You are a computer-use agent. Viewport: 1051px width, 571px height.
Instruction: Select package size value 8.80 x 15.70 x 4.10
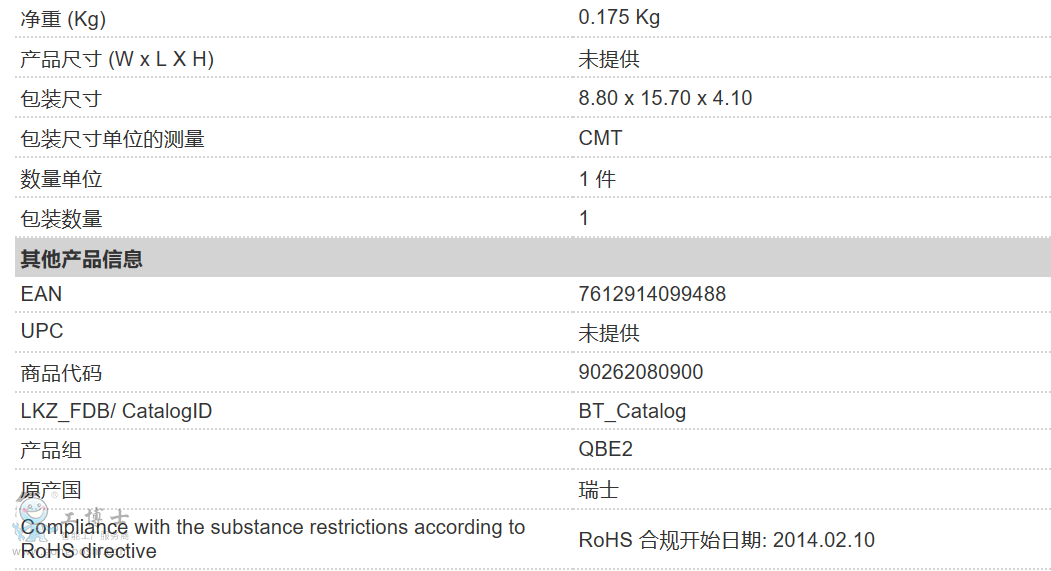tap(665, 98)
